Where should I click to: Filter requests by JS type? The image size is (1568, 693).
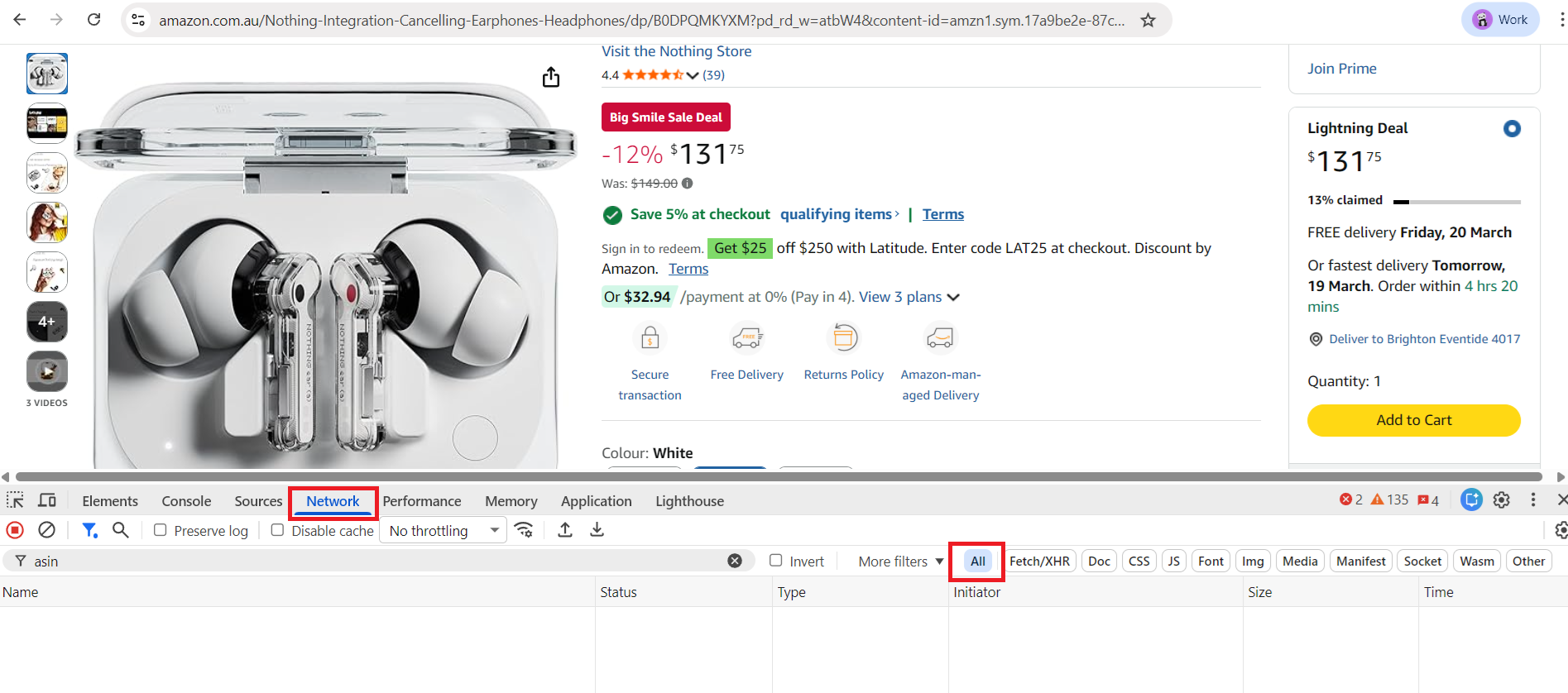pos(1173,562)
